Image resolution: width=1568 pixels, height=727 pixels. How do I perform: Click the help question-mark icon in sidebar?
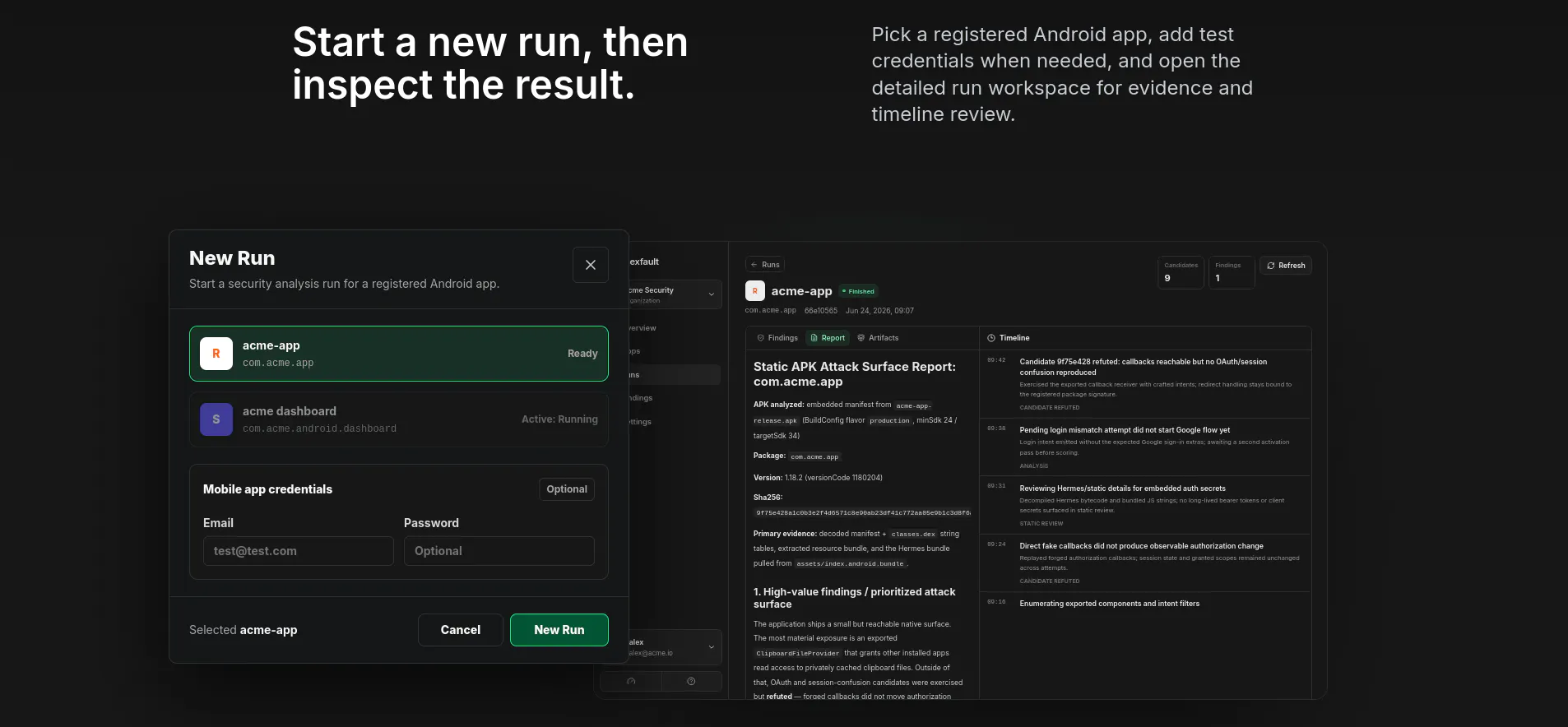691,681
